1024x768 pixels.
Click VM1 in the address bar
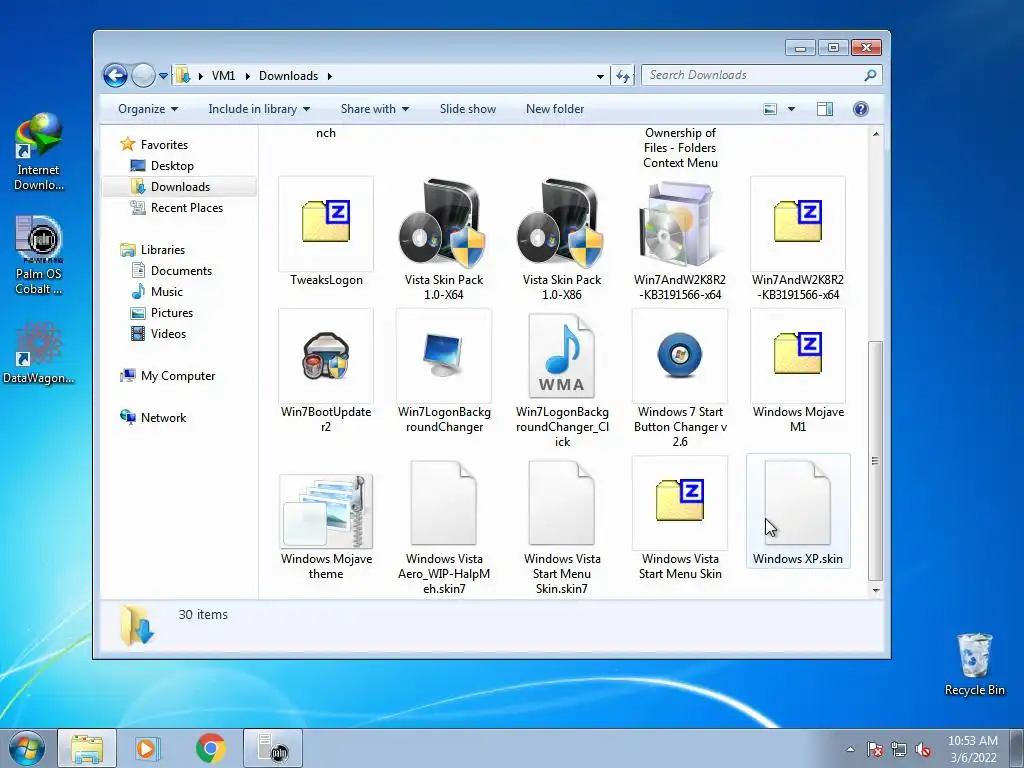223,76
